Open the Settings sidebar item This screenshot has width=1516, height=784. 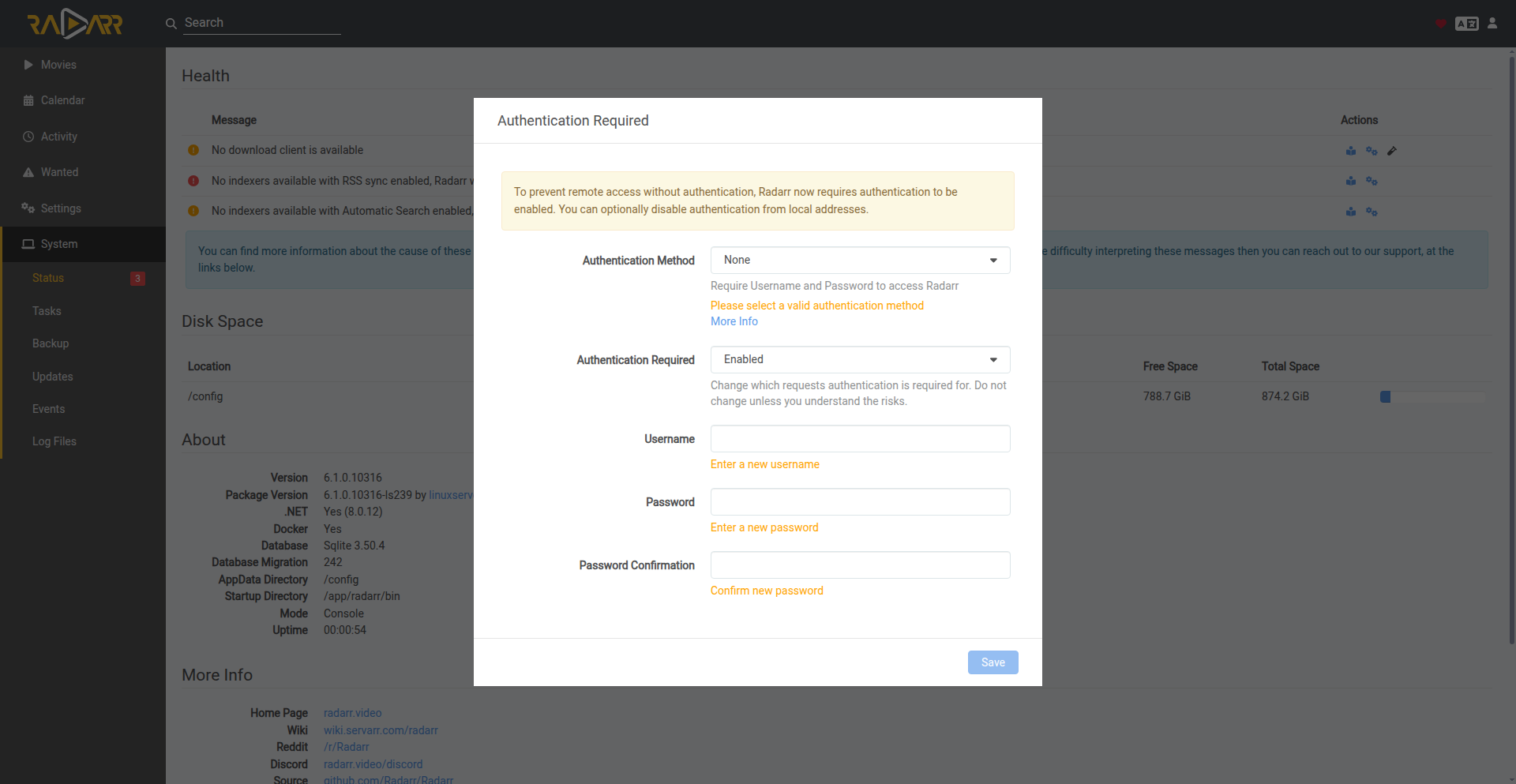(x=61, y=208)
